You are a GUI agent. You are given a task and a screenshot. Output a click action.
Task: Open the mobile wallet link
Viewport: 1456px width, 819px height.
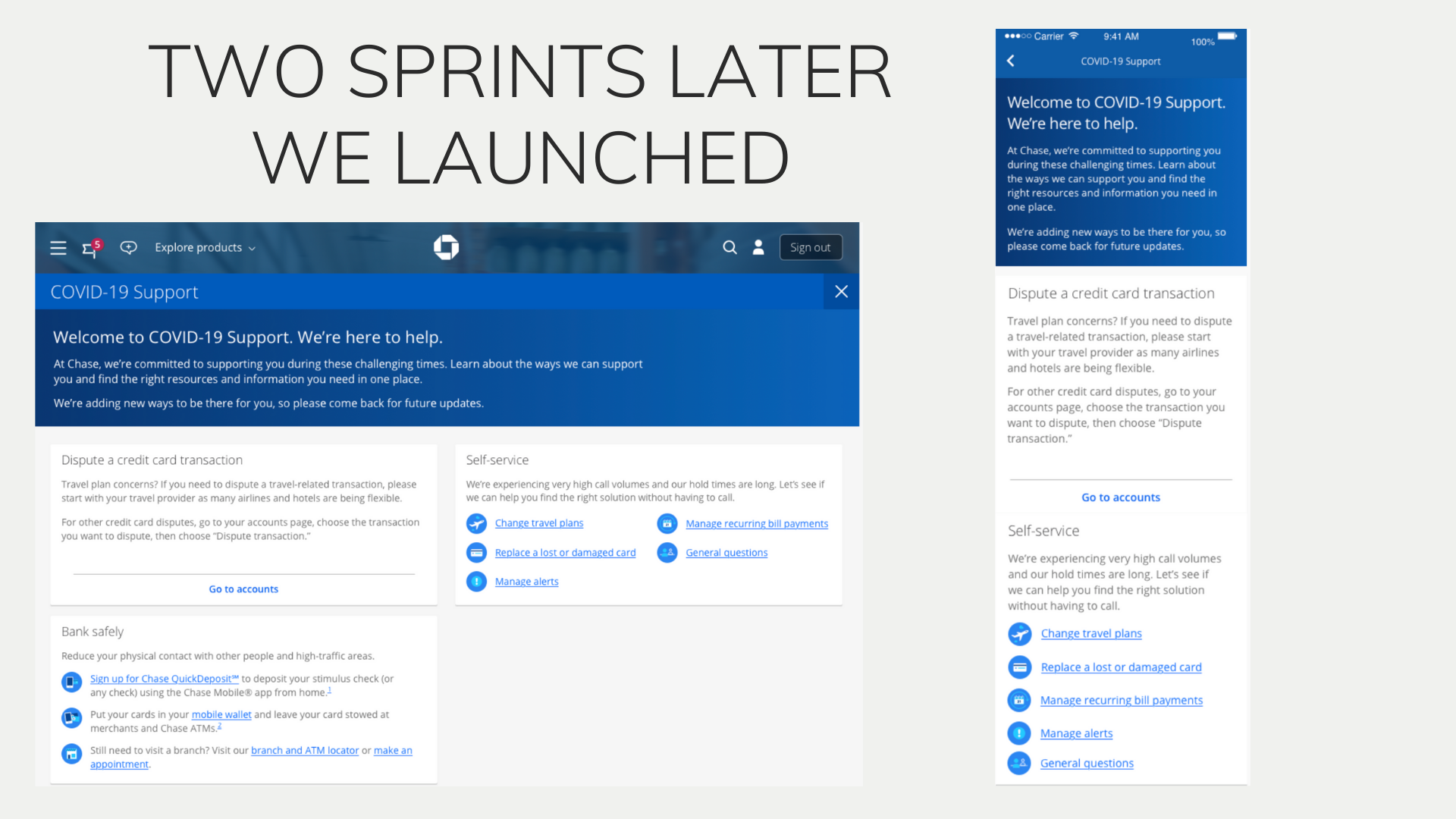coord(221,714)
